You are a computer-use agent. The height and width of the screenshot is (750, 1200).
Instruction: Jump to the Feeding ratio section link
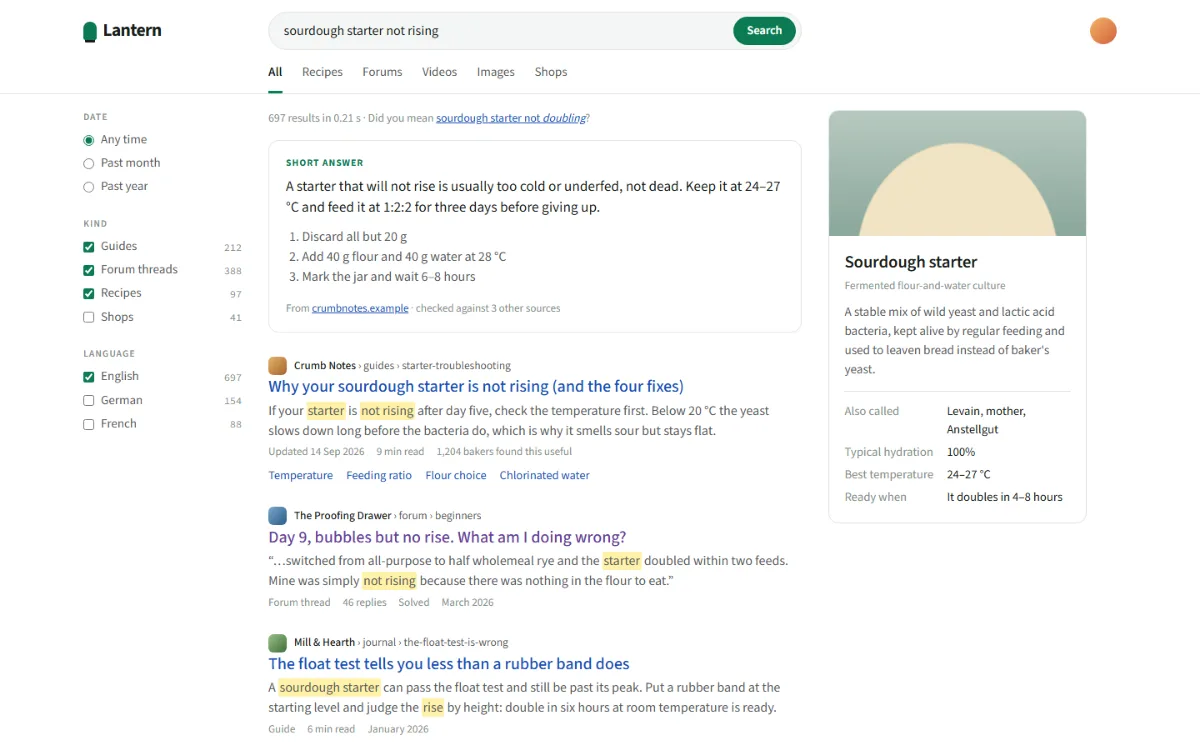pos(379,476)
